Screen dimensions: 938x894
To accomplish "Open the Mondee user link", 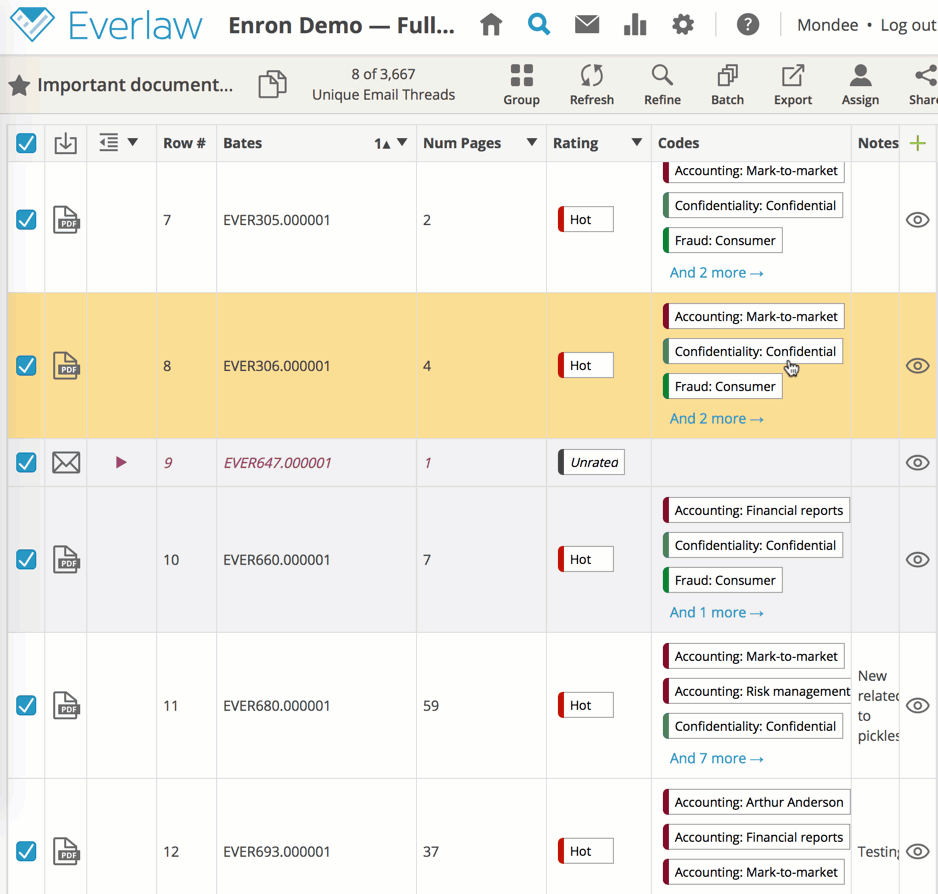I will 827,25.
